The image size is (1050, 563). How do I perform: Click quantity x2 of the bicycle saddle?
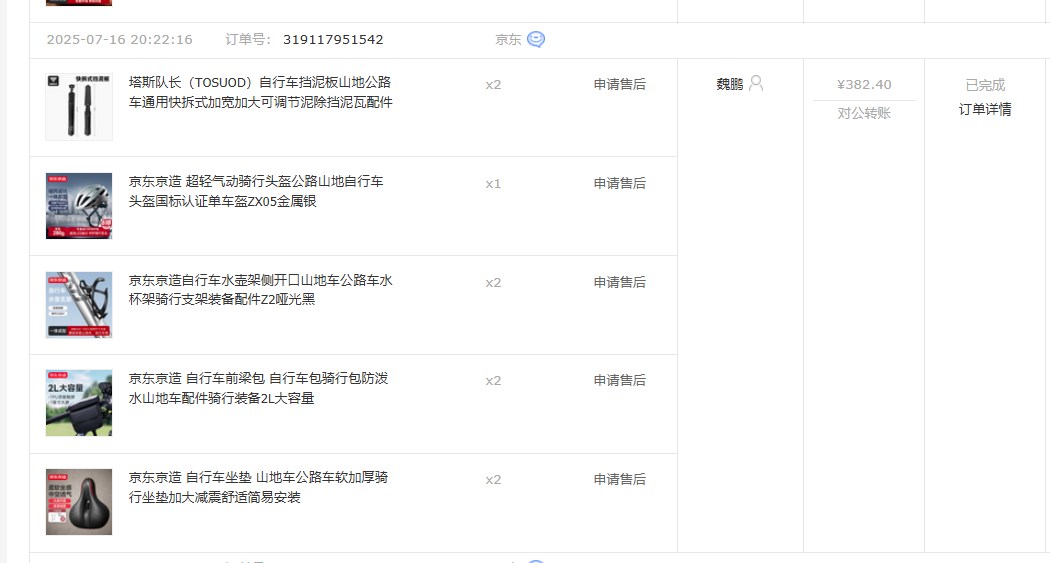point(493,480)
